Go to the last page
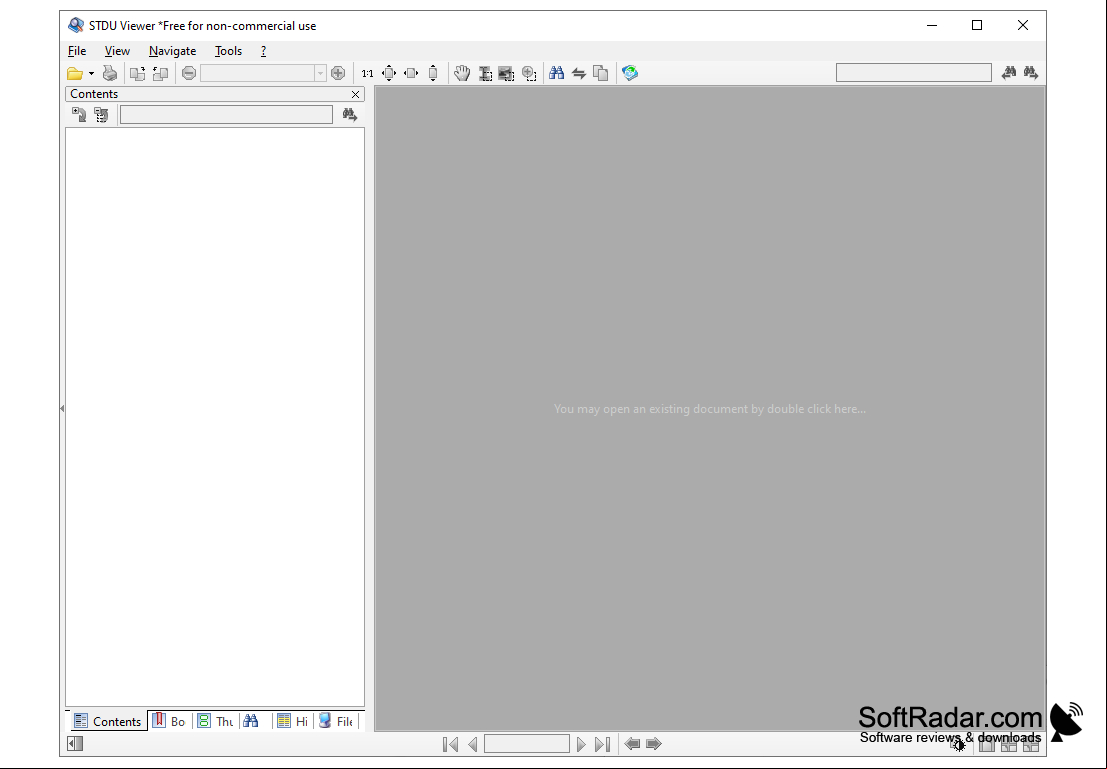Viewport: 1107px width, 769px height. point(602,744)
